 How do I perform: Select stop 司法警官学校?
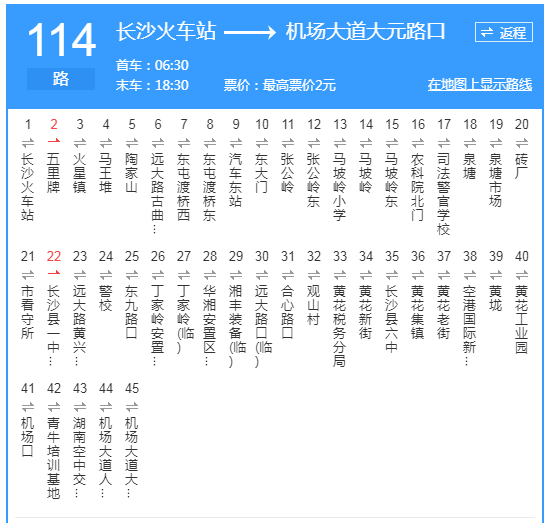click(444, 194)
